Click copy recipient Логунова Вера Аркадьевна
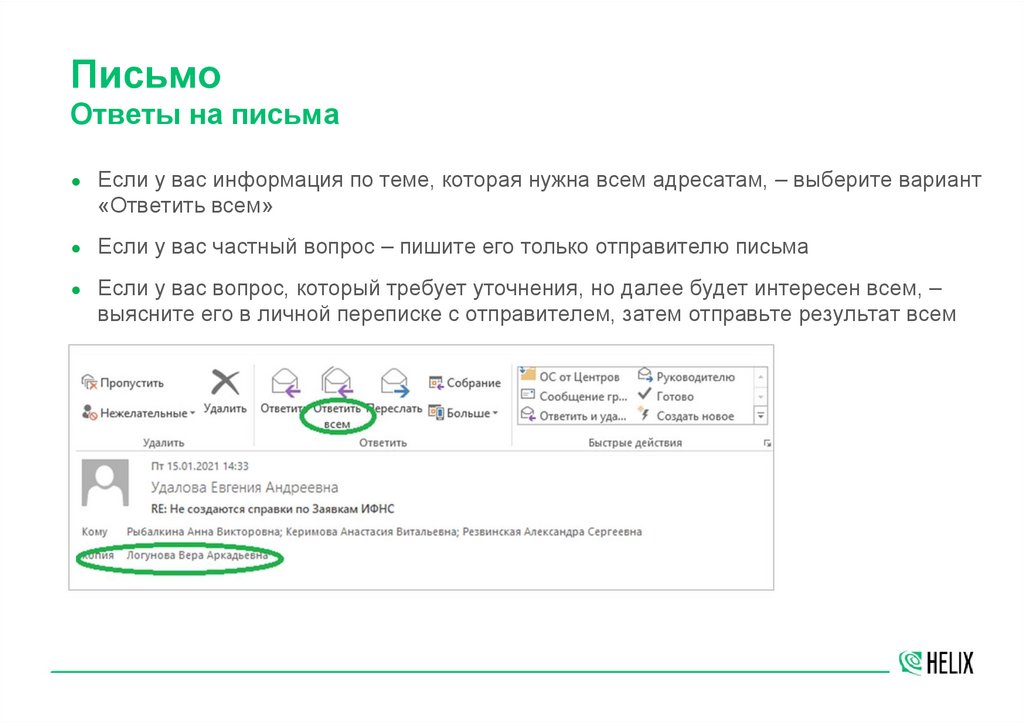 [197, 555]
